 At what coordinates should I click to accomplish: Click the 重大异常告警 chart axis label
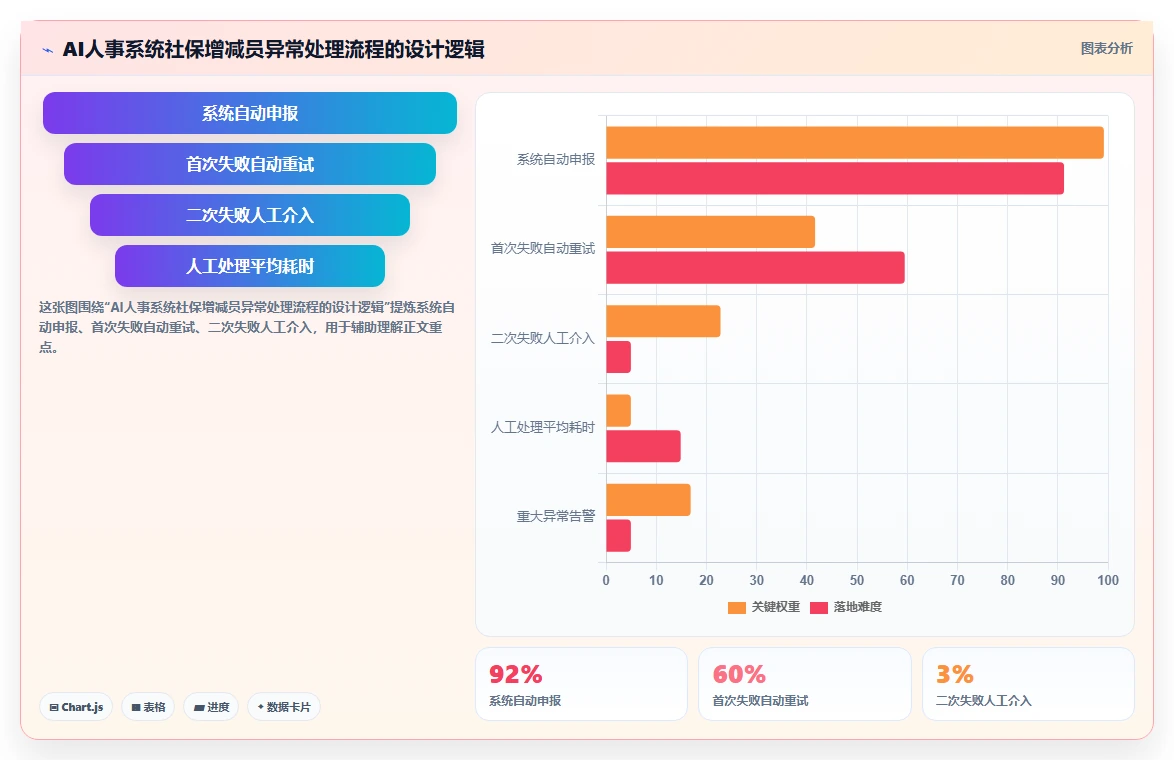[x=556, y=517]
